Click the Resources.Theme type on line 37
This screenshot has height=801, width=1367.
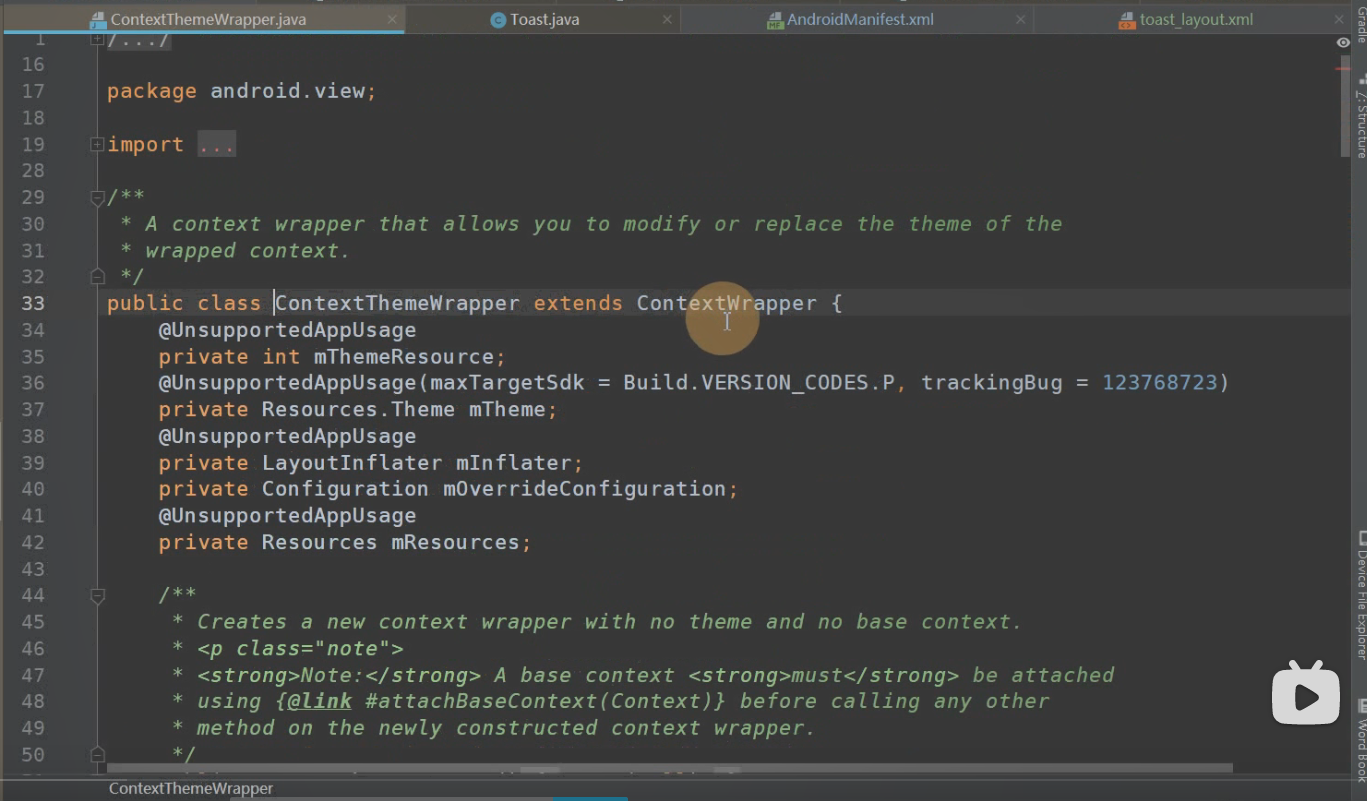point(359,410)
